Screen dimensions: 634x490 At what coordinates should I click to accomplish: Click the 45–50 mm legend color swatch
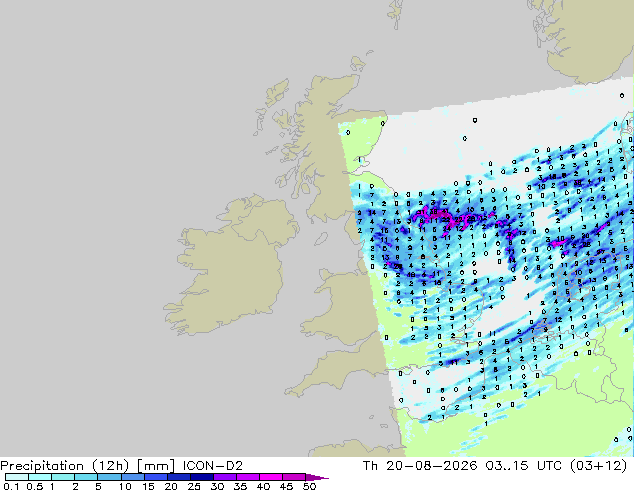click(x=293, y=477)
